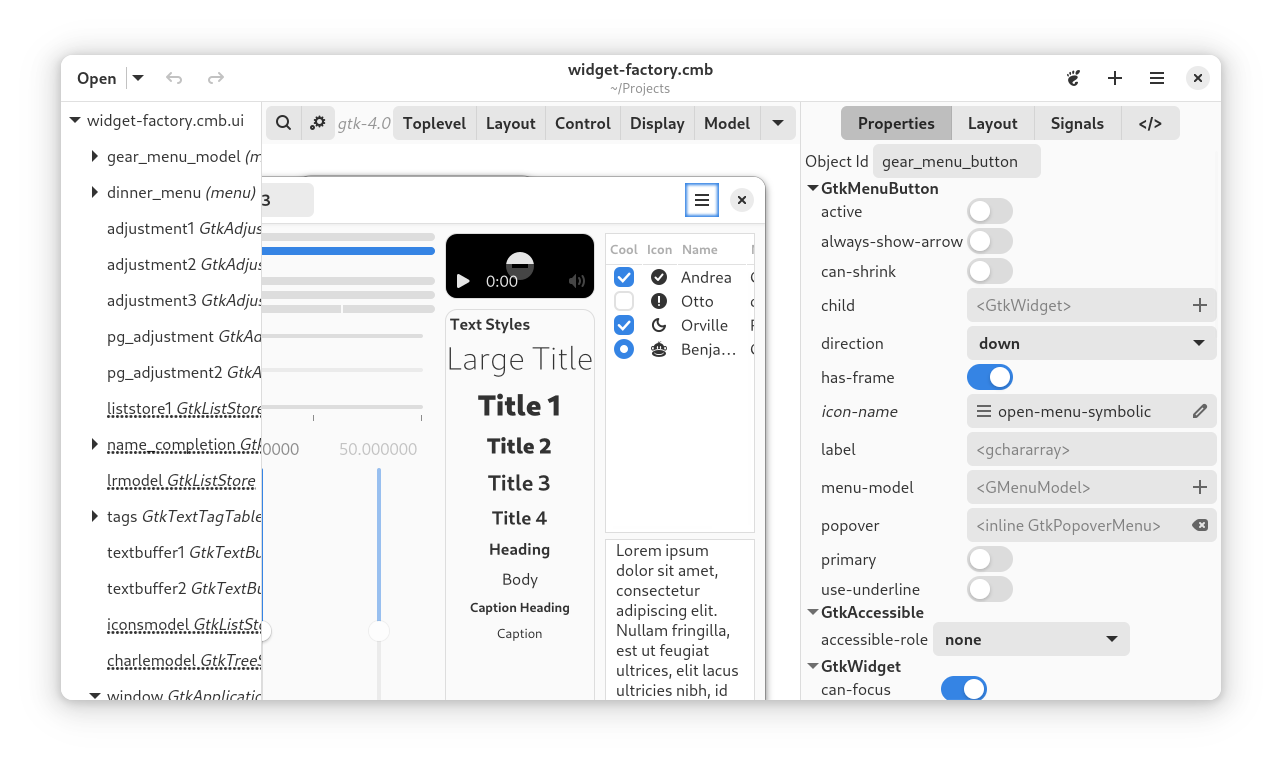Clear the popover property value
Viewport: 1282px width, 767px height.
1200,525
